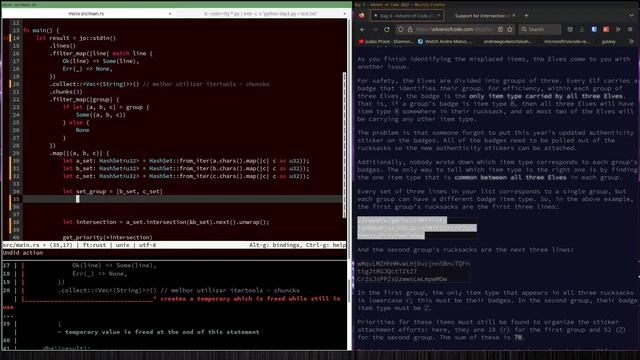Click the 'unix' status bar entry
This screenshot has height=360, width=640.
tap(122, 245)
